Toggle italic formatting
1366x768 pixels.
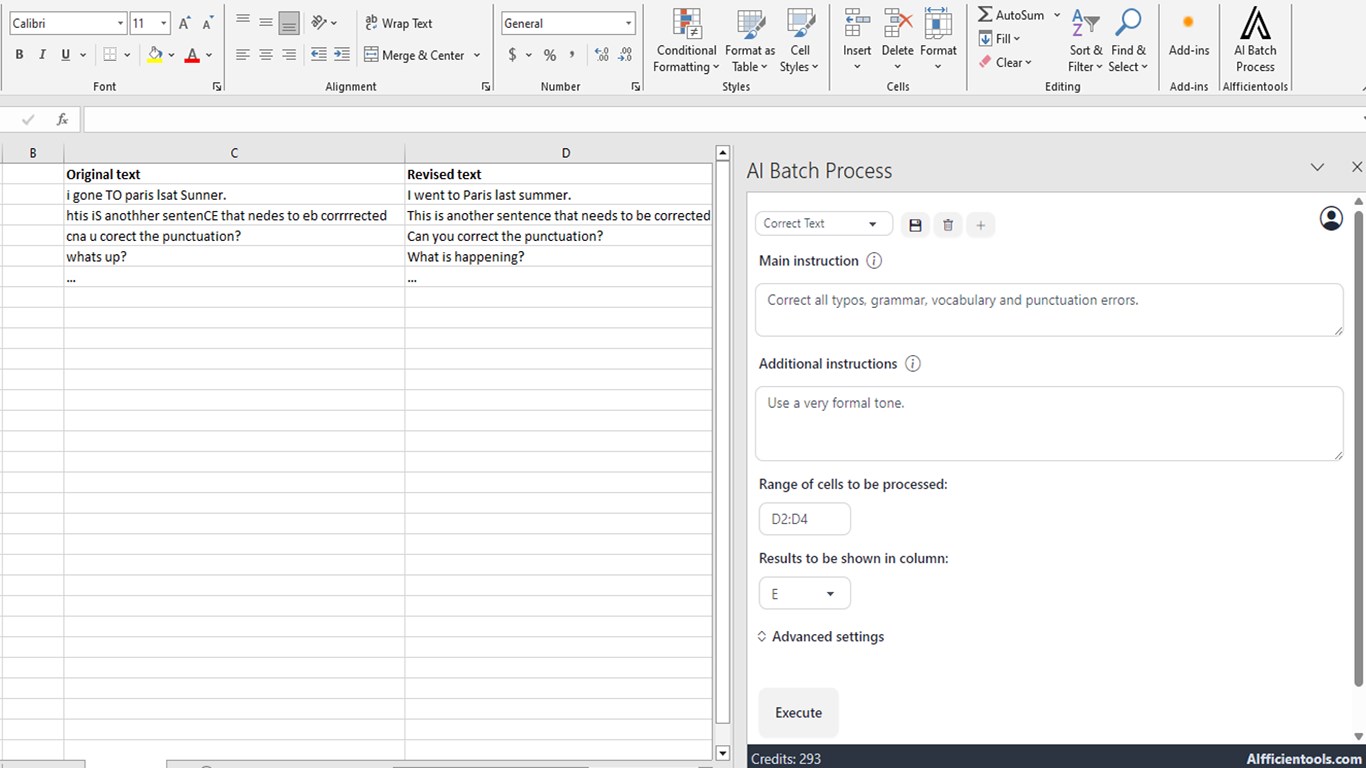pyautogui.click(x=42, y=55)
